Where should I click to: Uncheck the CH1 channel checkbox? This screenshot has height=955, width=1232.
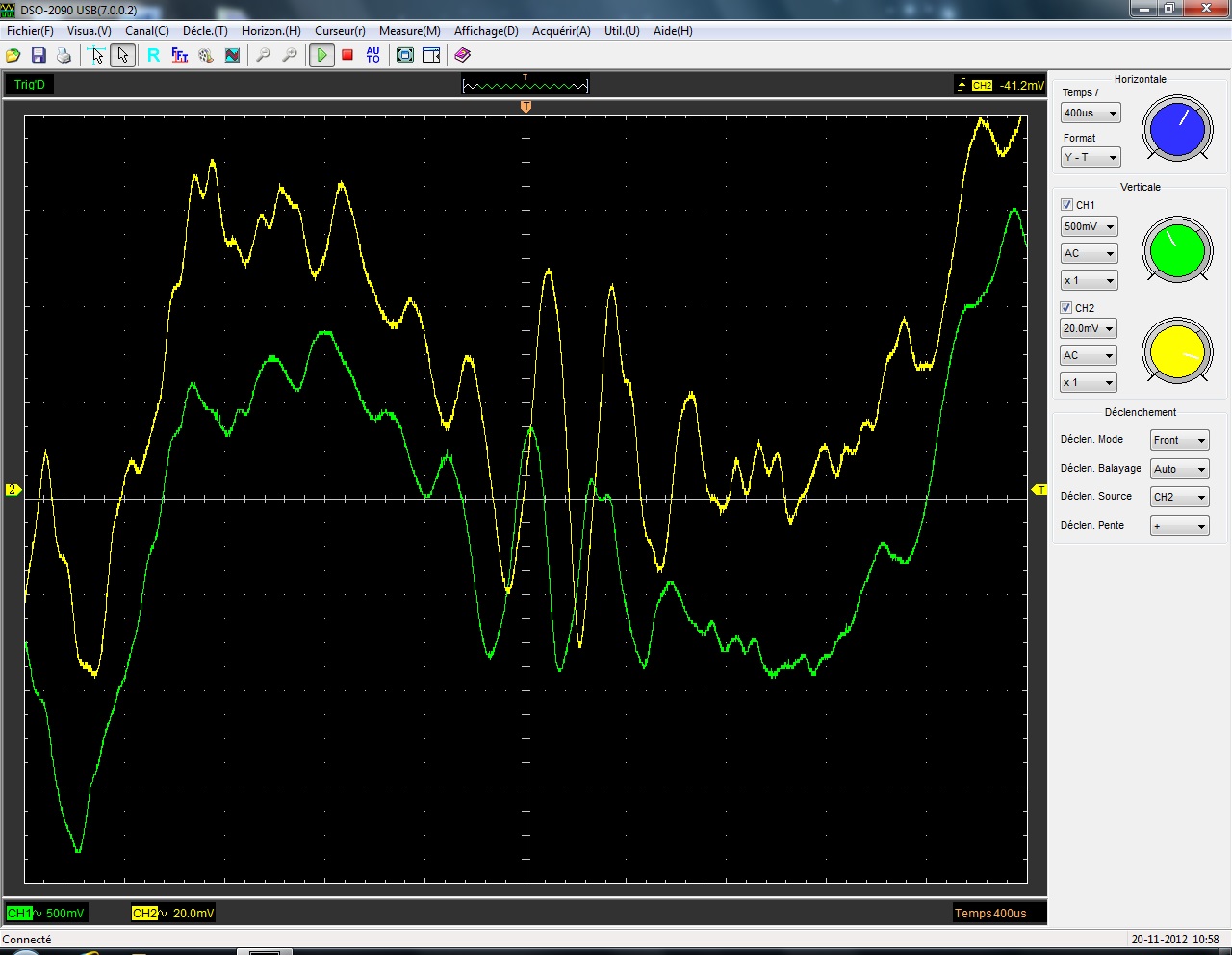click(x=1066, y=205)
